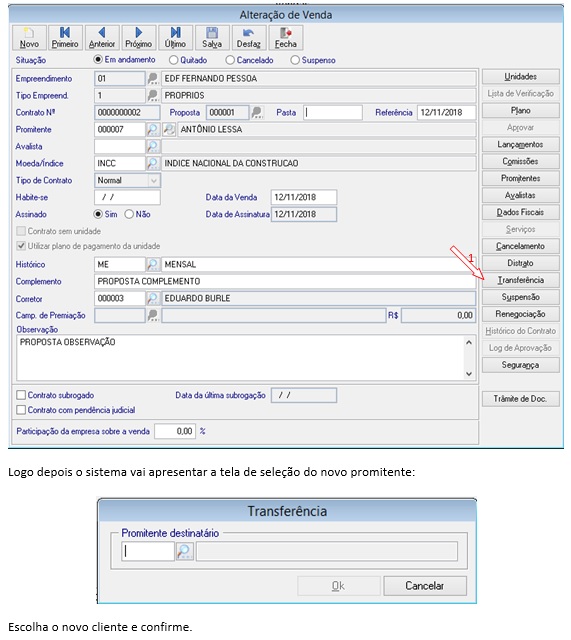Image resolution: width=571 pixels, height=640 pixels.
Task: Click Participação da empresa percentage field
Action: (x=175, y=431)
